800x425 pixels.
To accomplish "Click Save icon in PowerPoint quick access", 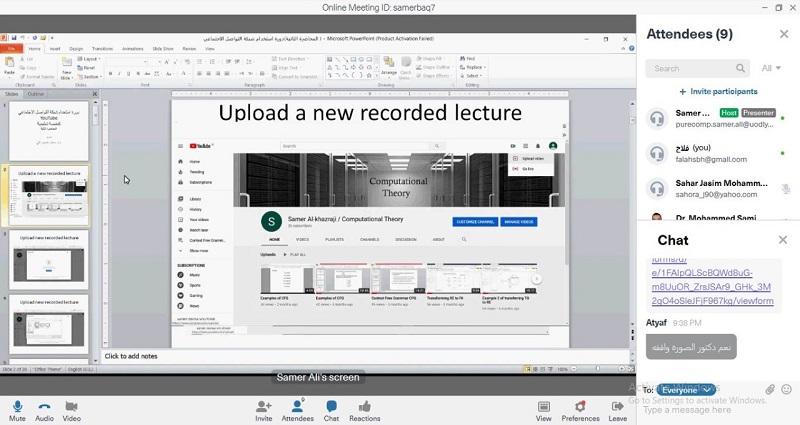I will pyautogui.click(x=13, y=38).
